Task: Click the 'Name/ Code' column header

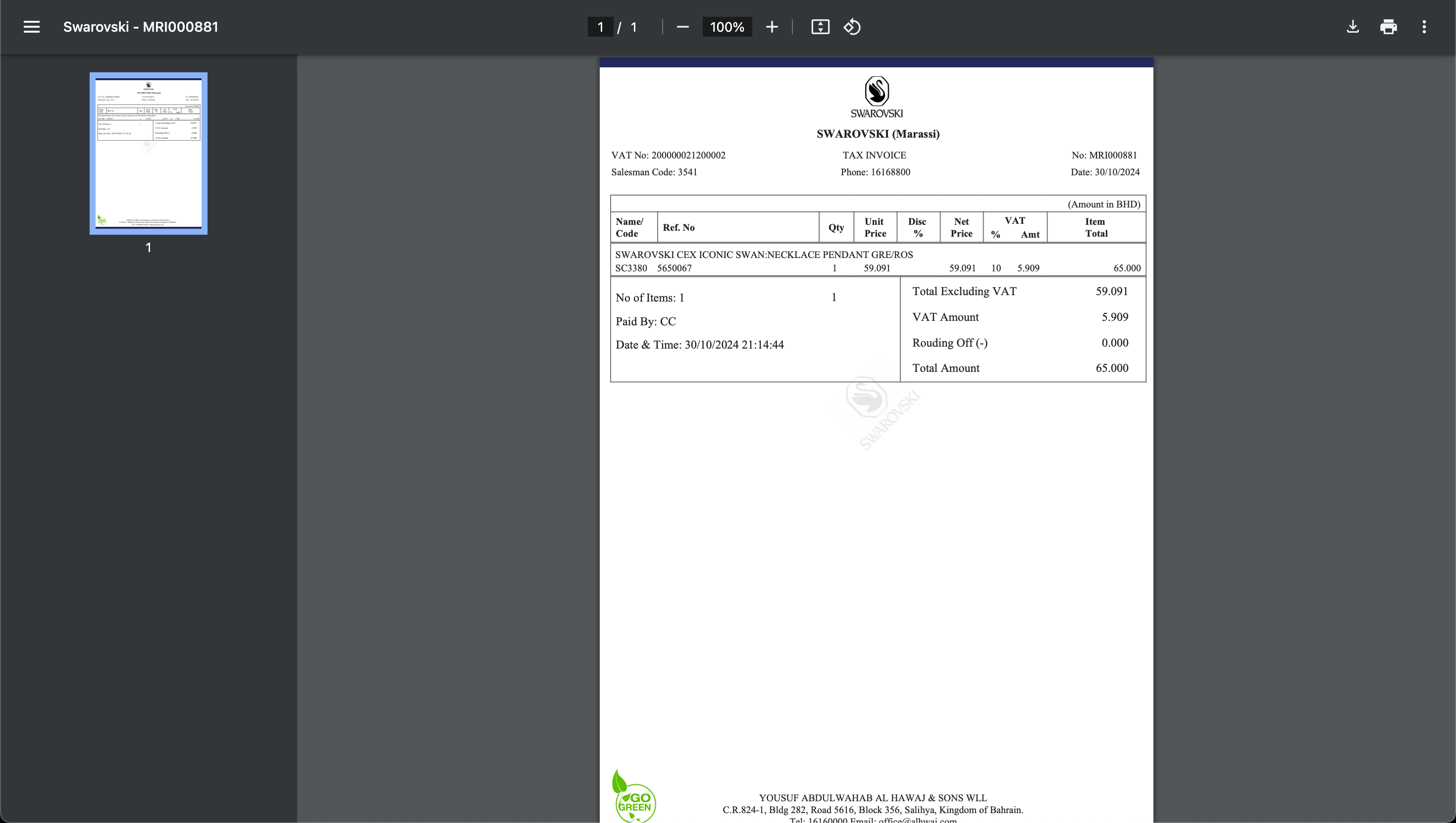Action: tap(629, 227)
